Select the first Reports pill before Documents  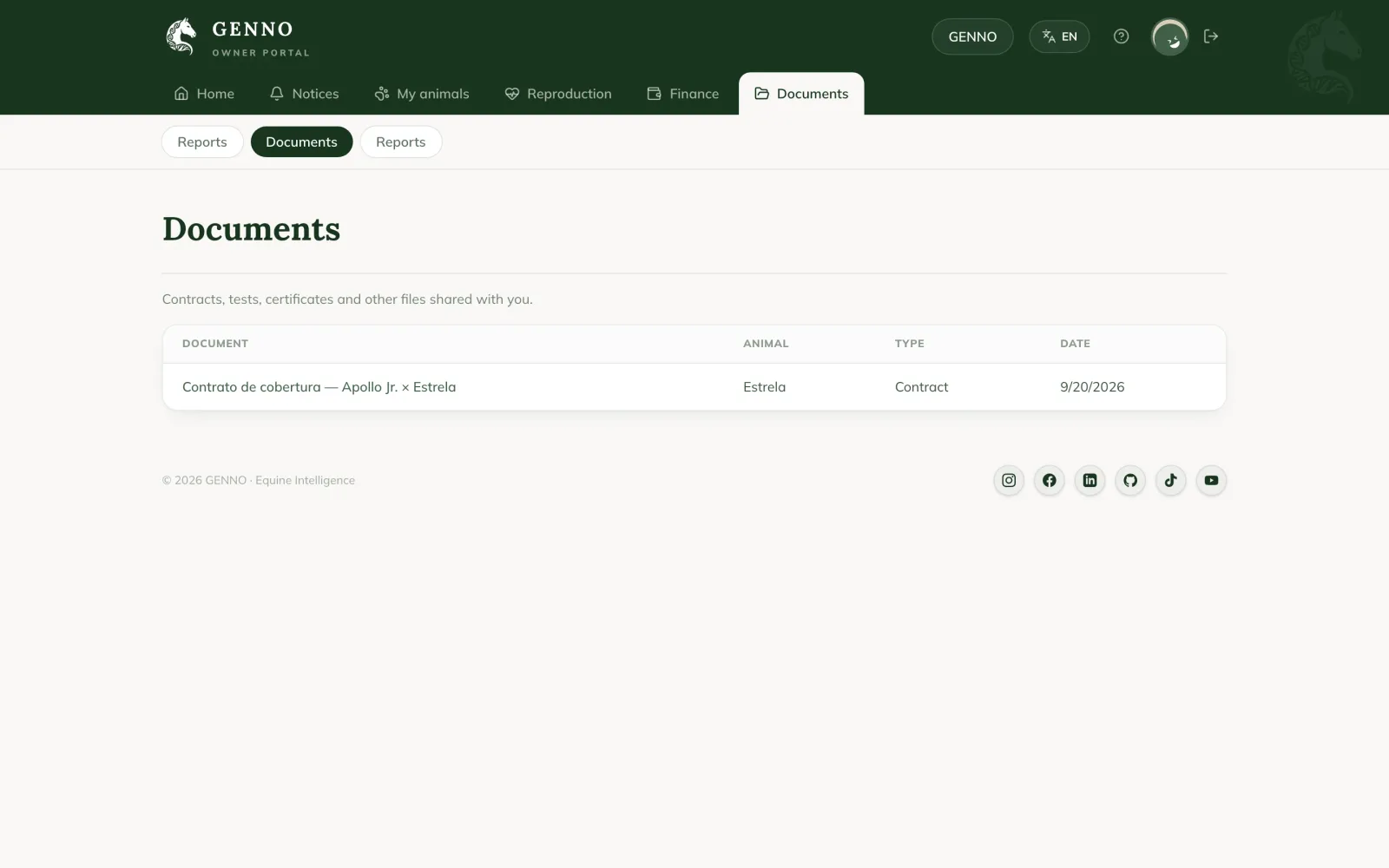coord(202,141)
